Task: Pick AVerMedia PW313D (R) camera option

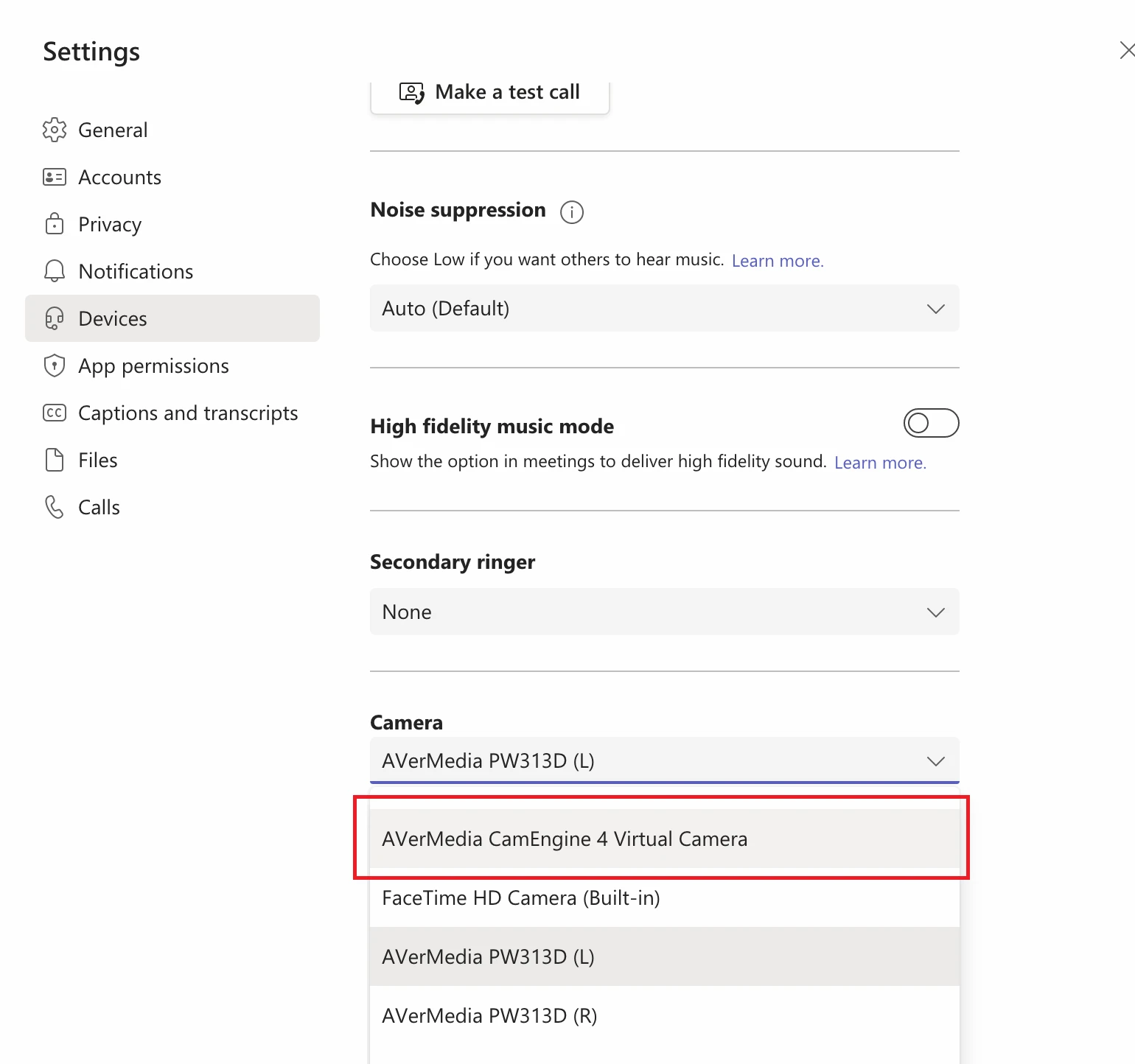Action: 489,1015
